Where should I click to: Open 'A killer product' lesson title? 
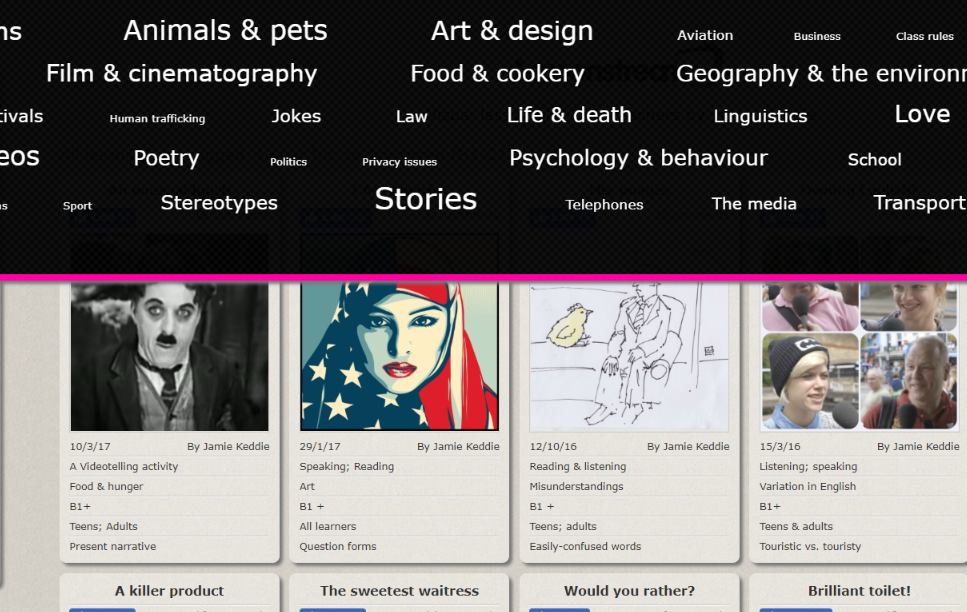169,591
